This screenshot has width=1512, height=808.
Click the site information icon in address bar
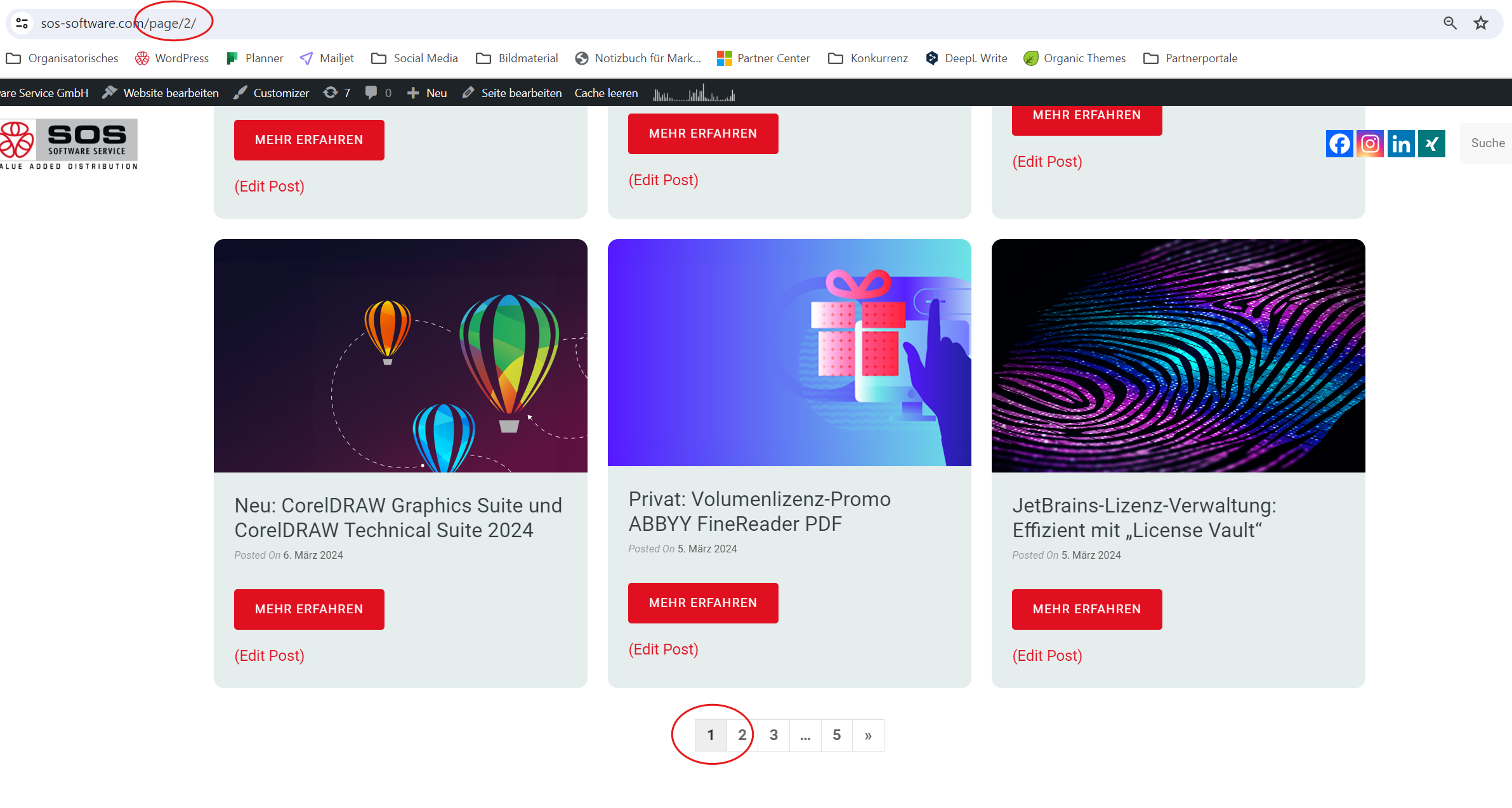[22, 23]
